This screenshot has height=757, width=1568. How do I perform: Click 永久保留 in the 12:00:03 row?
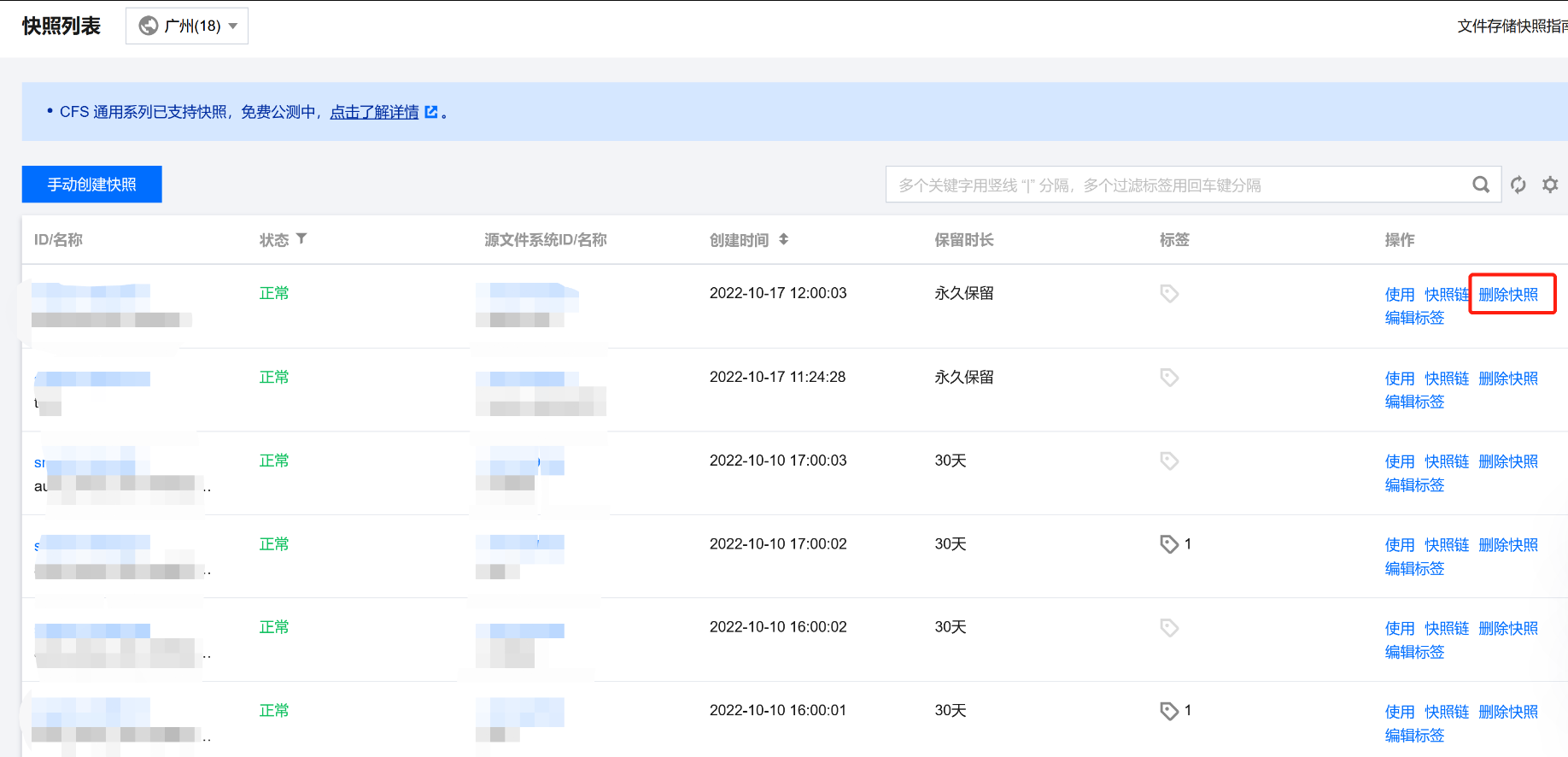pos(964,293)
